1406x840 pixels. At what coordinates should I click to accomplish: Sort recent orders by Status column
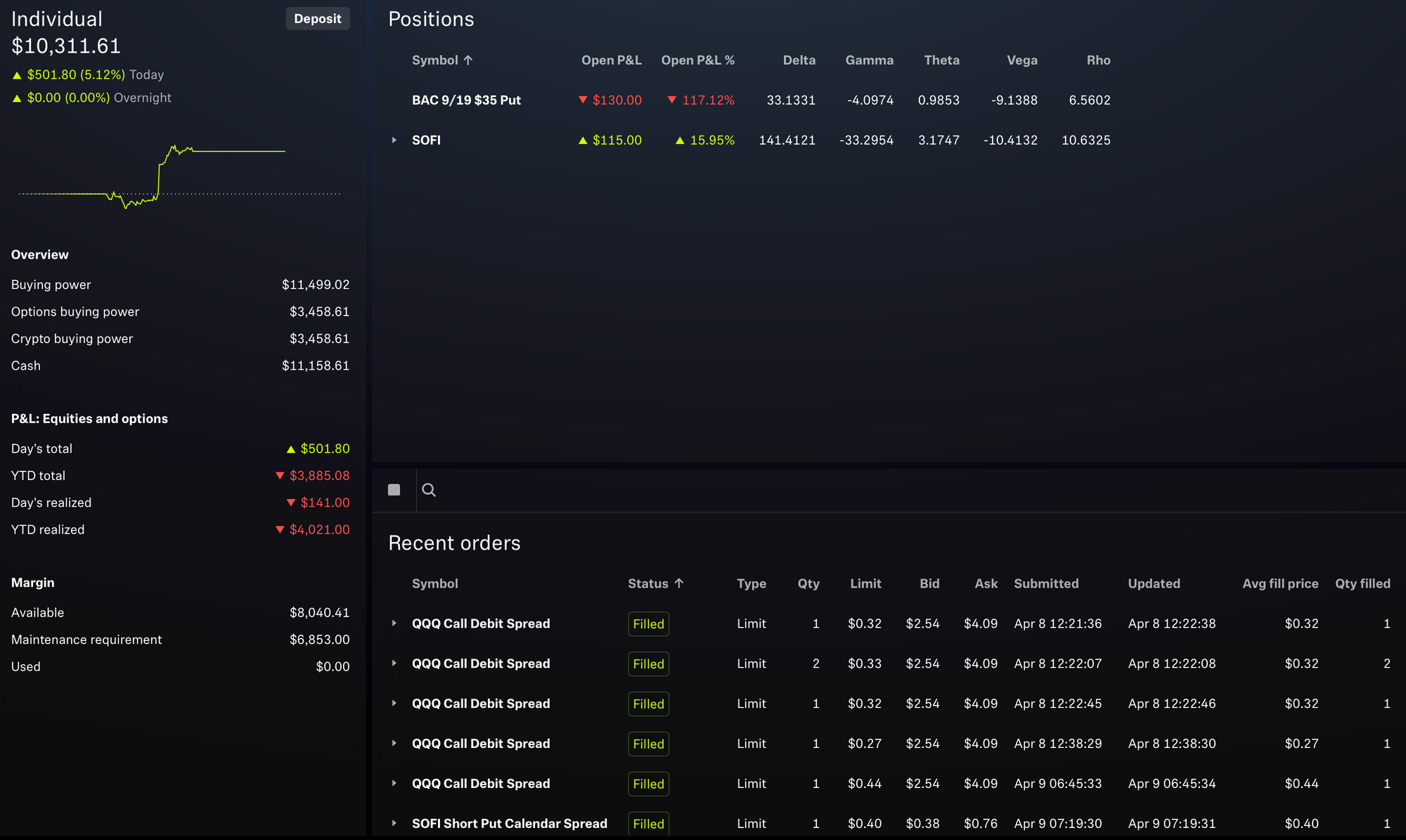[x=655, y=583]
